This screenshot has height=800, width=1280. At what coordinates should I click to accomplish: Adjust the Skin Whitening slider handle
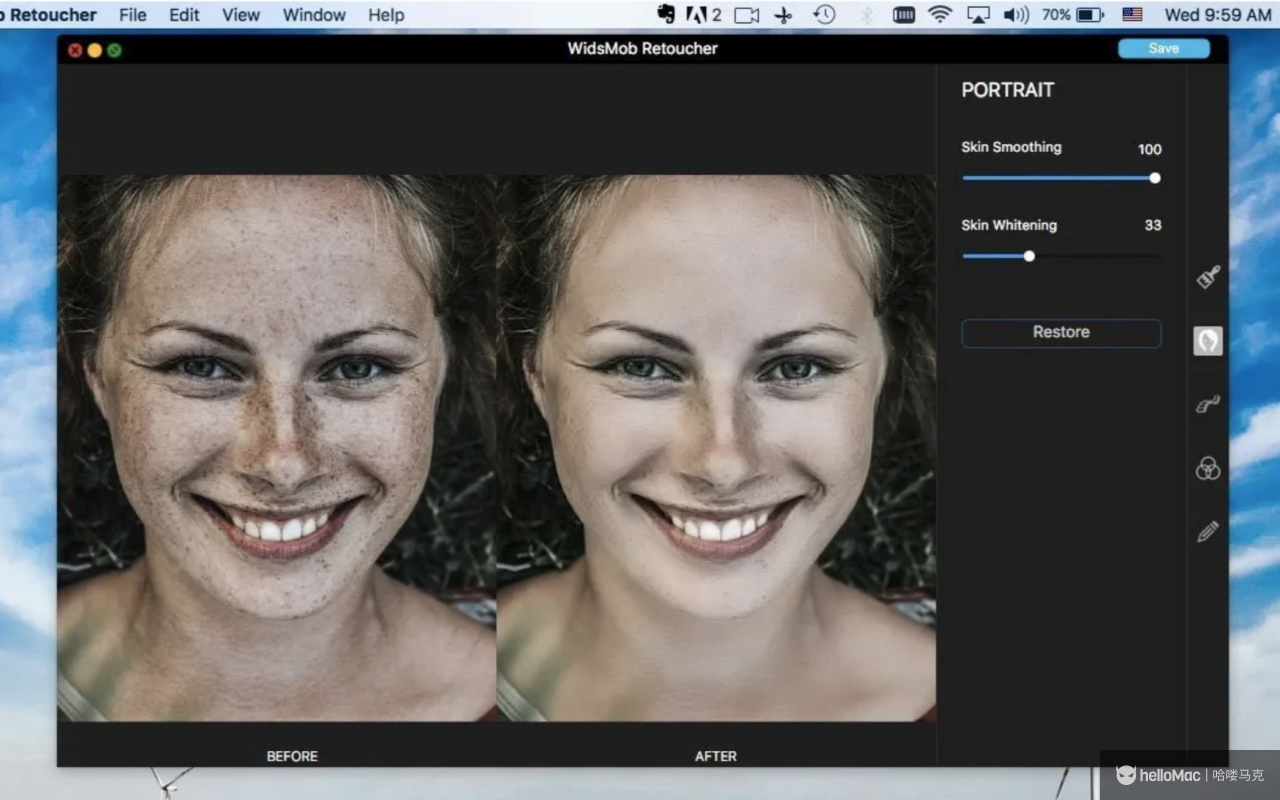click(1029, 256)
